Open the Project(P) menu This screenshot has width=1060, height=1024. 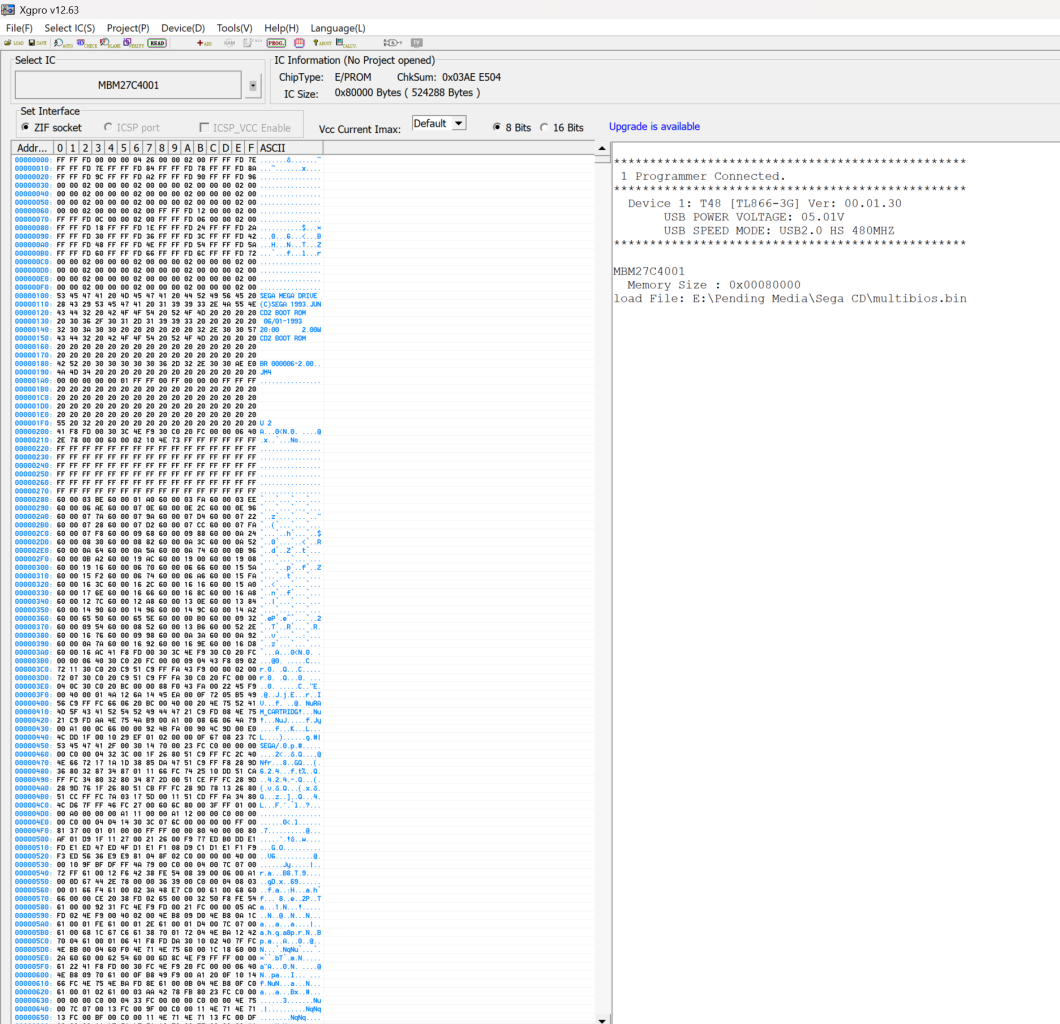[128, 28]
